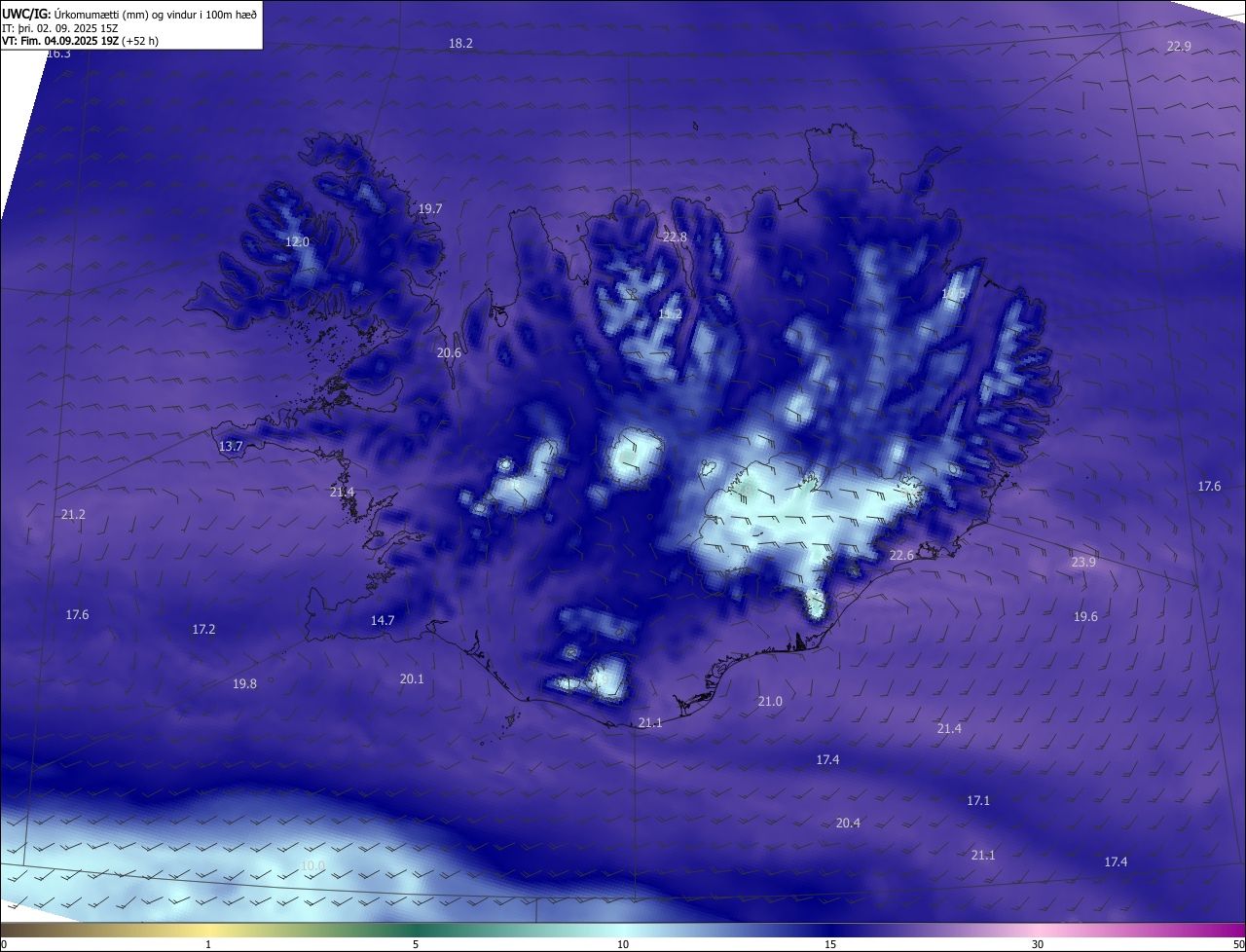This screenshot has height=952, width=1246.
Task: Click the pale cyan segment of the colour scale
Action: point(623,931)
